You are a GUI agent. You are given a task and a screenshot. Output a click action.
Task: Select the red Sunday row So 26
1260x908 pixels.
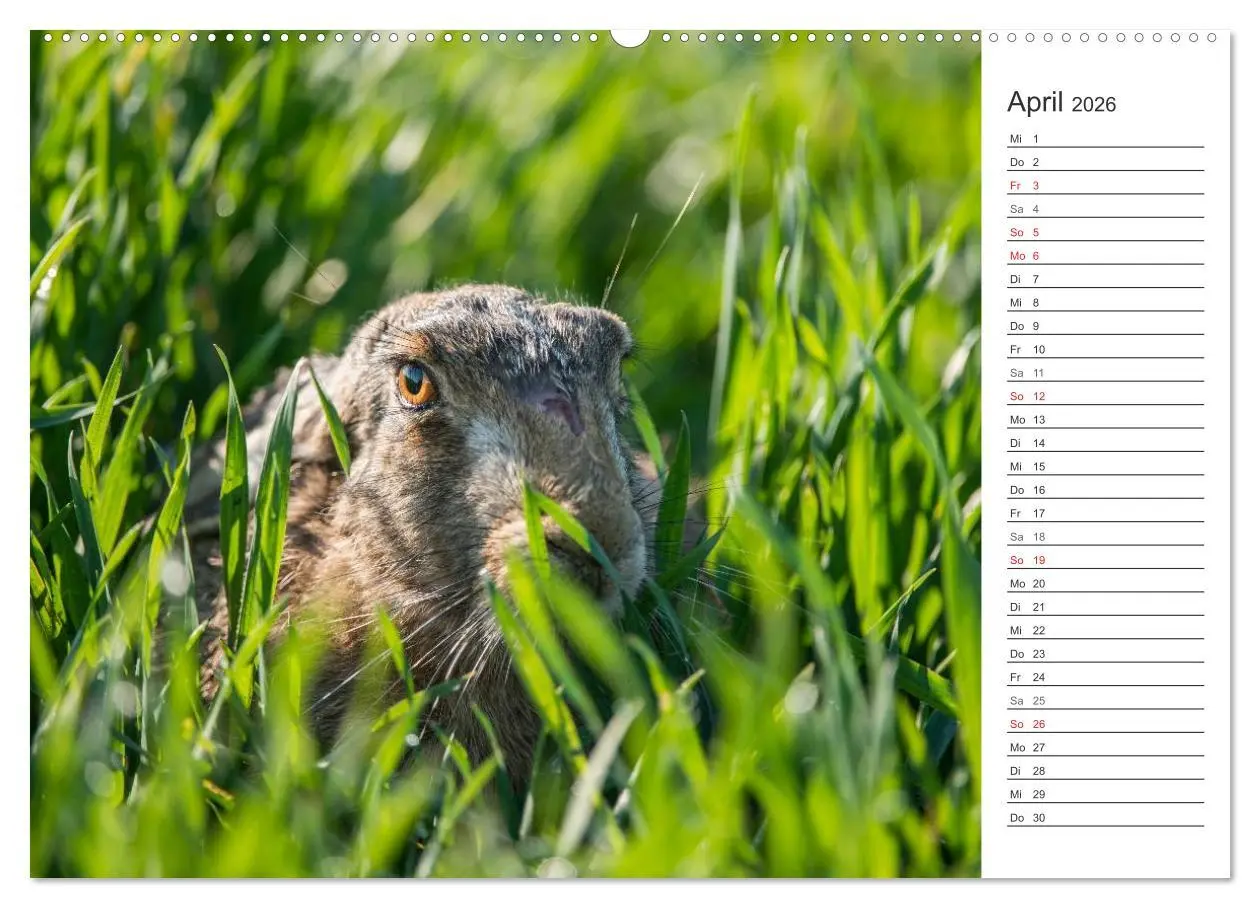click(x=1104, y=725)
